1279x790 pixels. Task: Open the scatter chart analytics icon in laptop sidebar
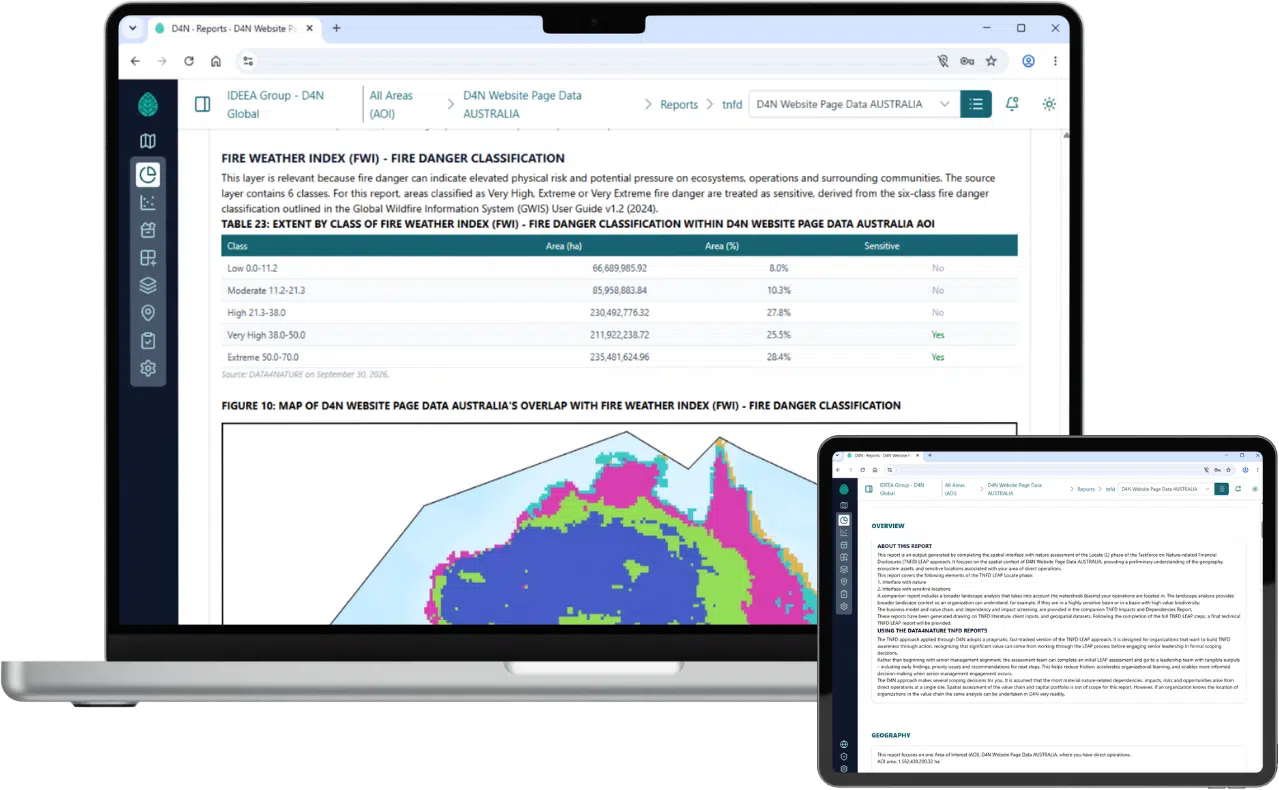tap(148, 202)
